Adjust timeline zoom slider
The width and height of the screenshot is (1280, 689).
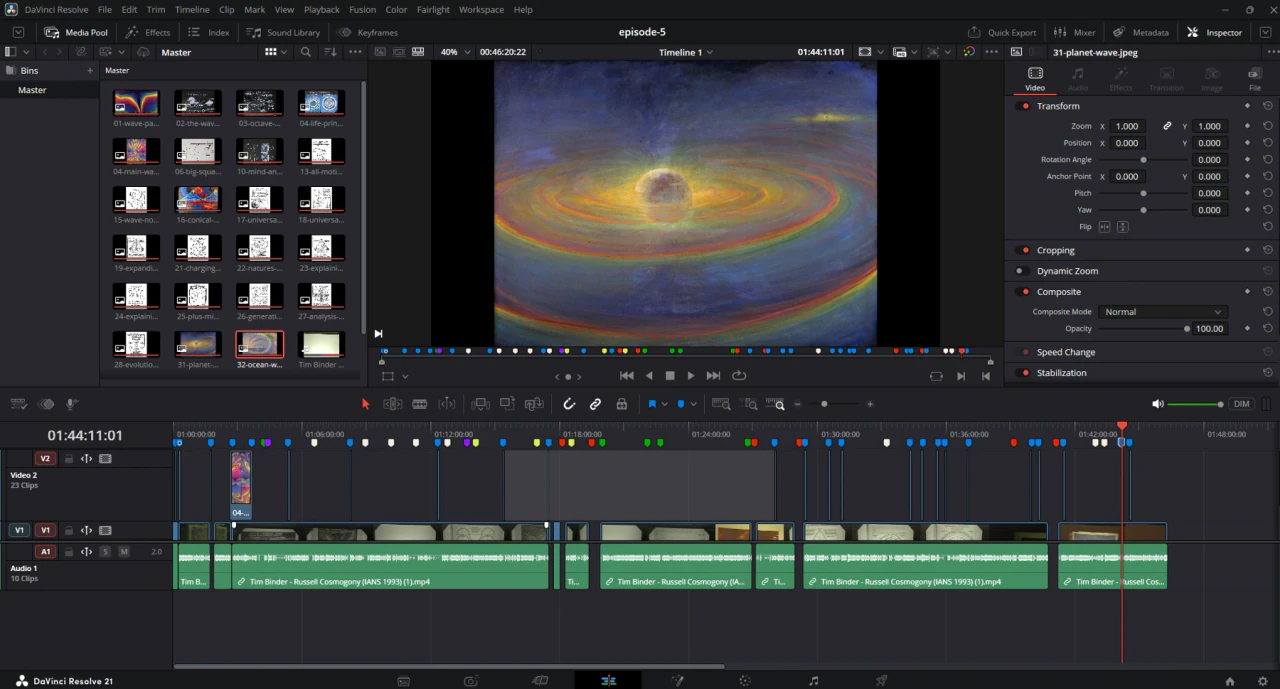pyautogui.click(x=824, y=404)
